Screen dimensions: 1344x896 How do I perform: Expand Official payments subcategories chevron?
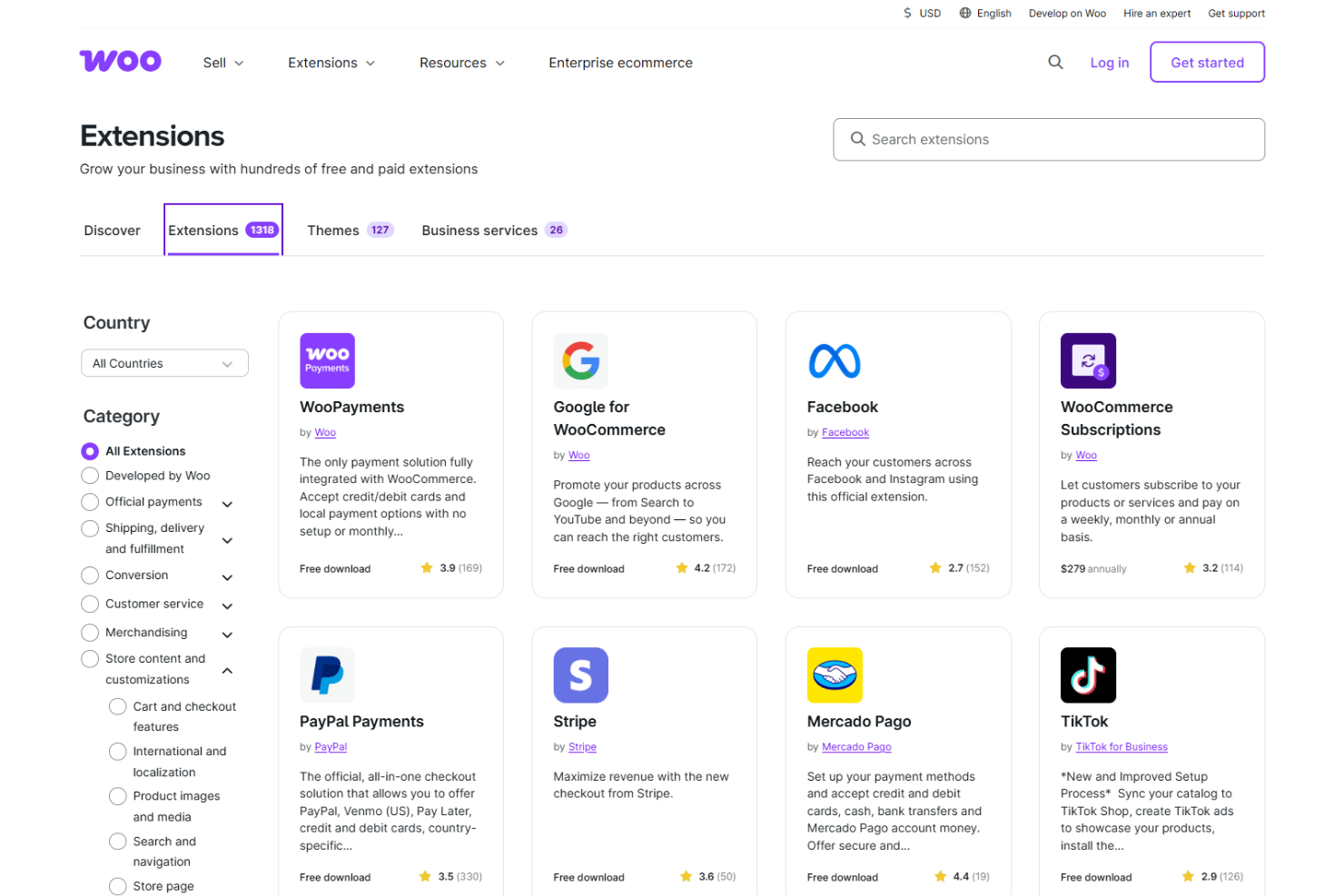tap(228, 504)
